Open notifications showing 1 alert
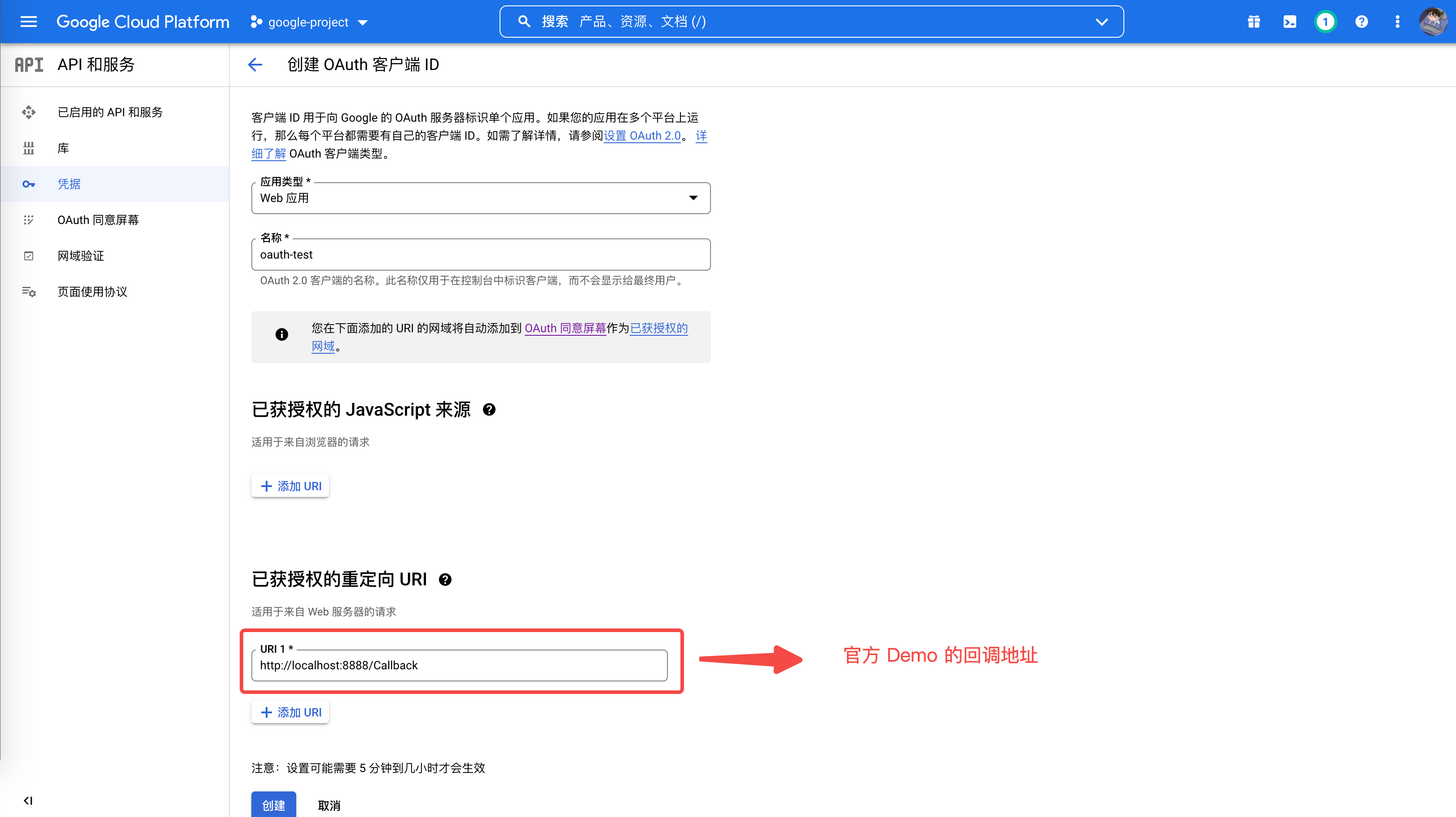The image size is (1456, 817). (1325, 22)
